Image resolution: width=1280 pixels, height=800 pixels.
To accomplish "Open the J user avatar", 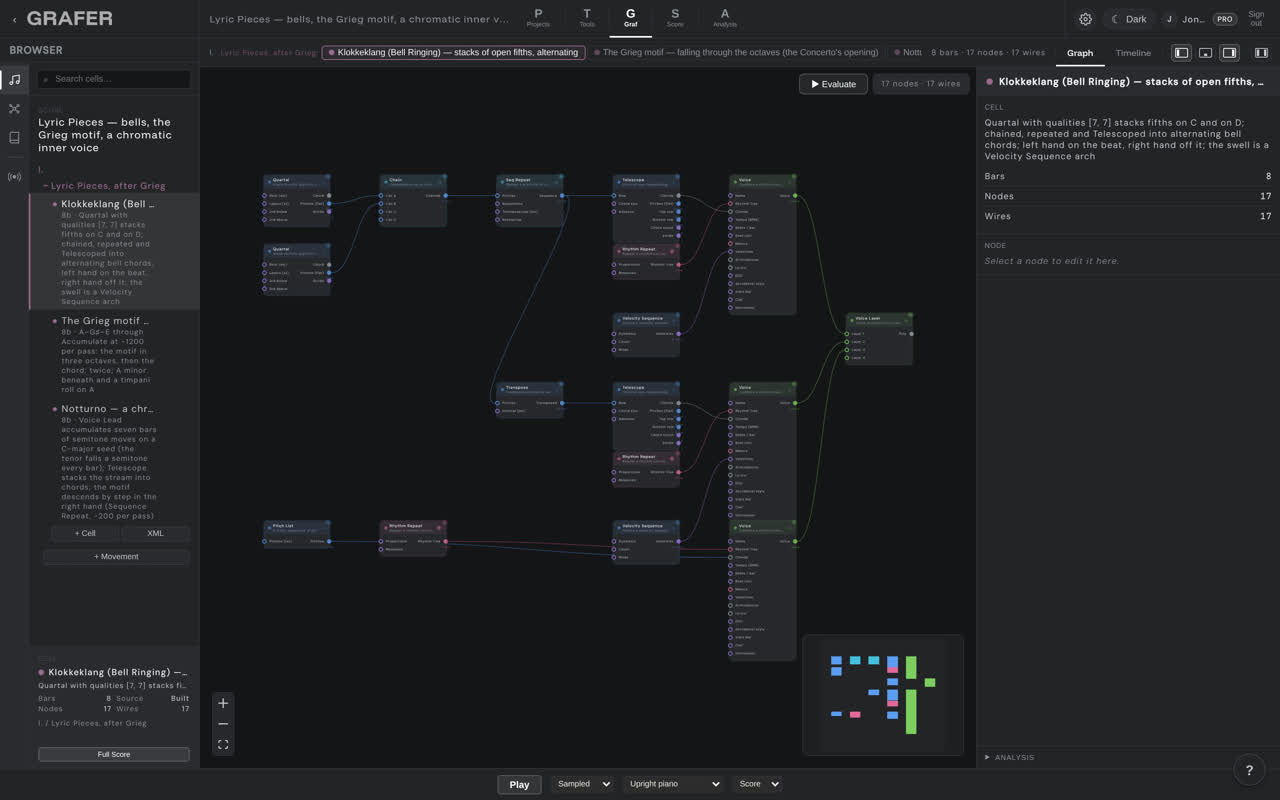I will 1169,19.
